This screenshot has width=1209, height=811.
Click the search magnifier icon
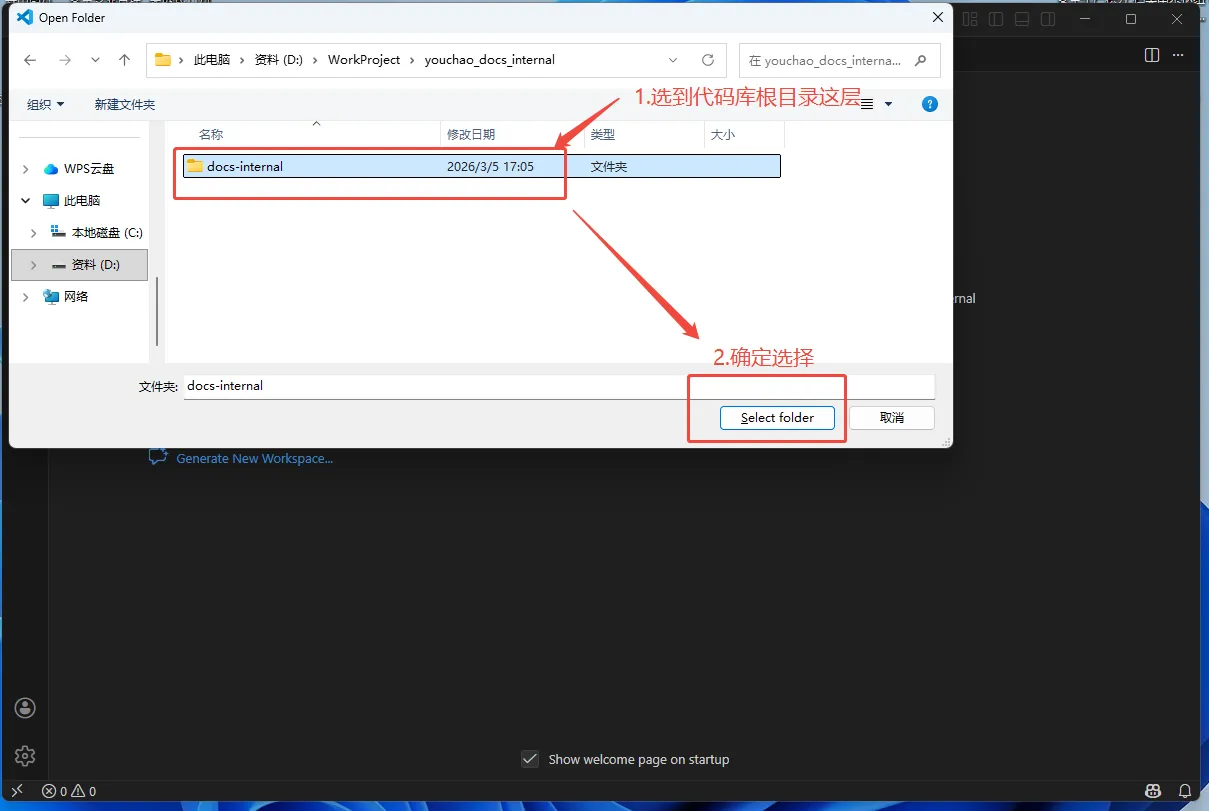[x=921, y=60]
